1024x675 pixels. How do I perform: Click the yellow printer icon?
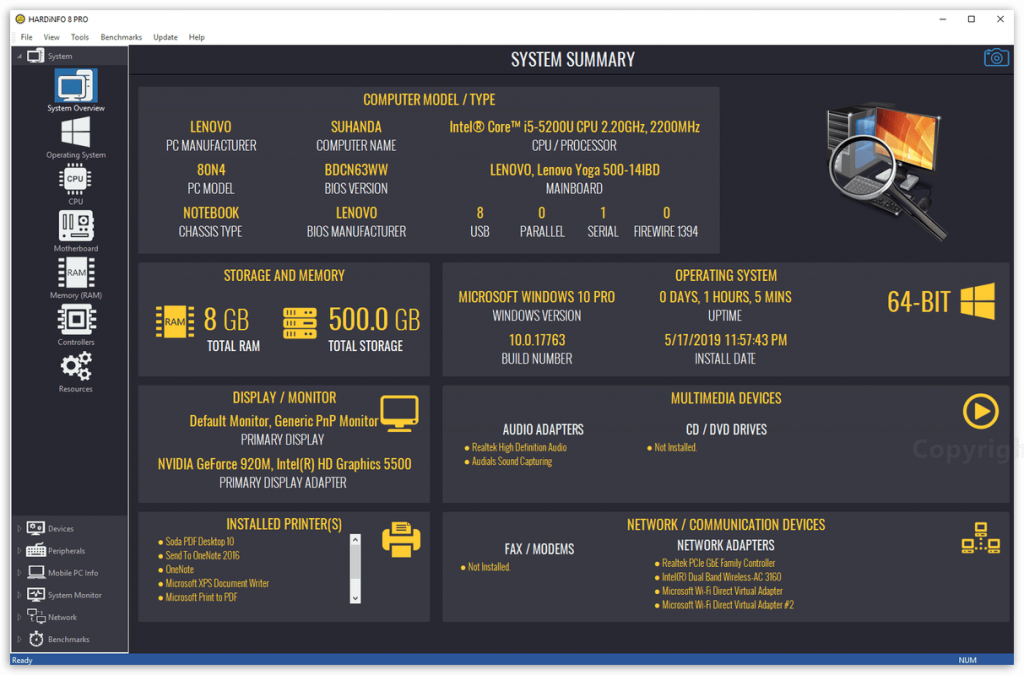click(x=401, y=539)
